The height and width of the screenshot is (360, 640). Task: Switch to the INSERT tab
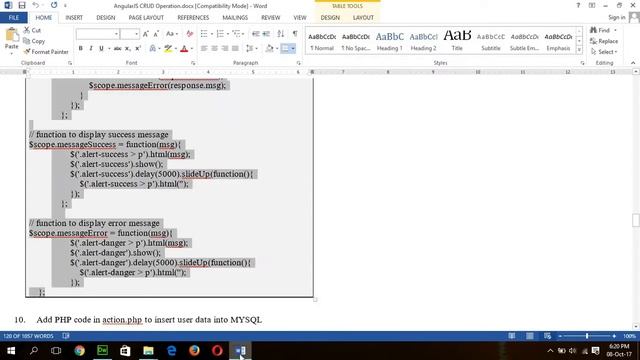point(74,18)
